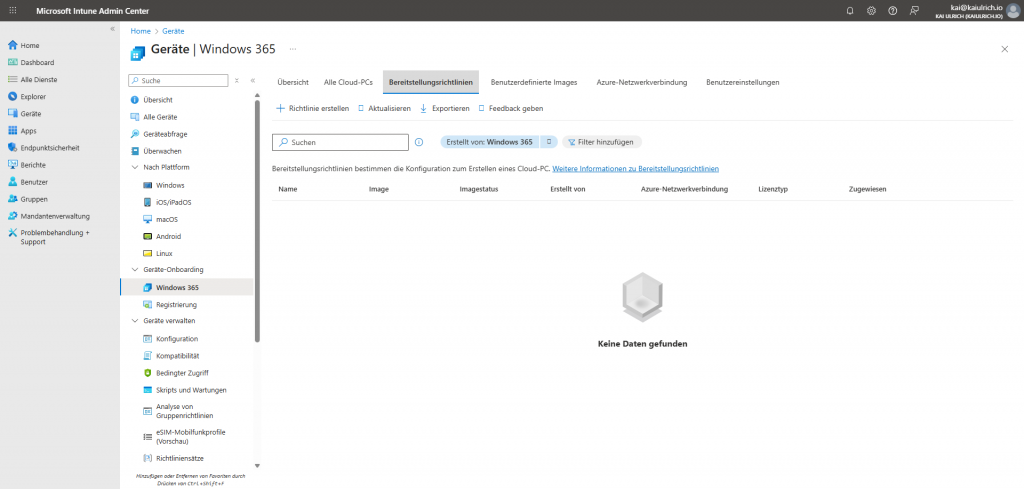Collapse the Geräte-Onboarding section

coord(135,270)
